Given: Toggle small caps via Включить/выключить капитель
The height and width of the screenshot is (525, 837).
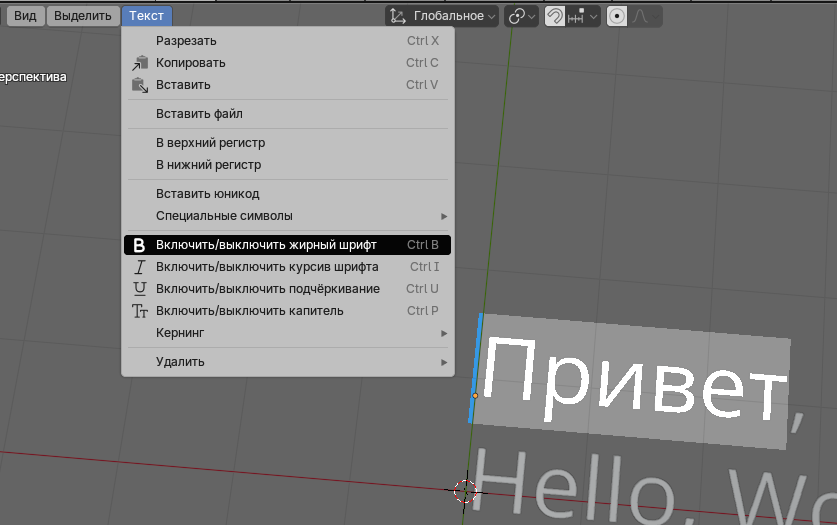Looking at the screenshot, I should click(x=287, y=311).
